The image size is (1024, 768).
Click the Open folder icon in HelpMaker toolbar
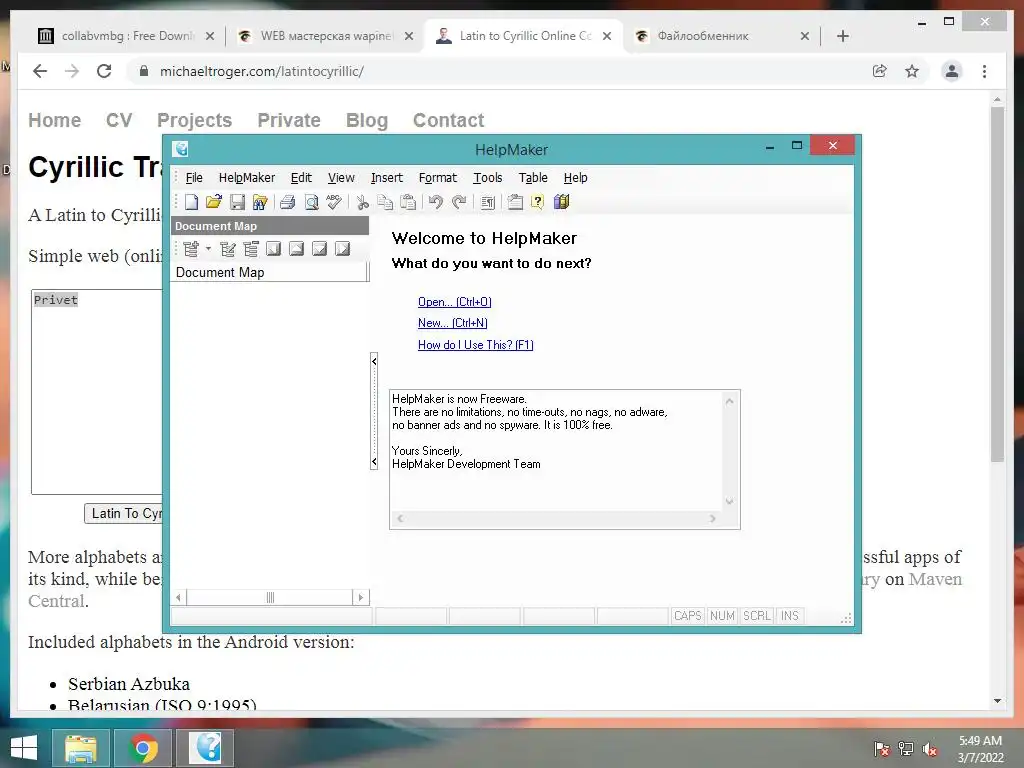214,202
